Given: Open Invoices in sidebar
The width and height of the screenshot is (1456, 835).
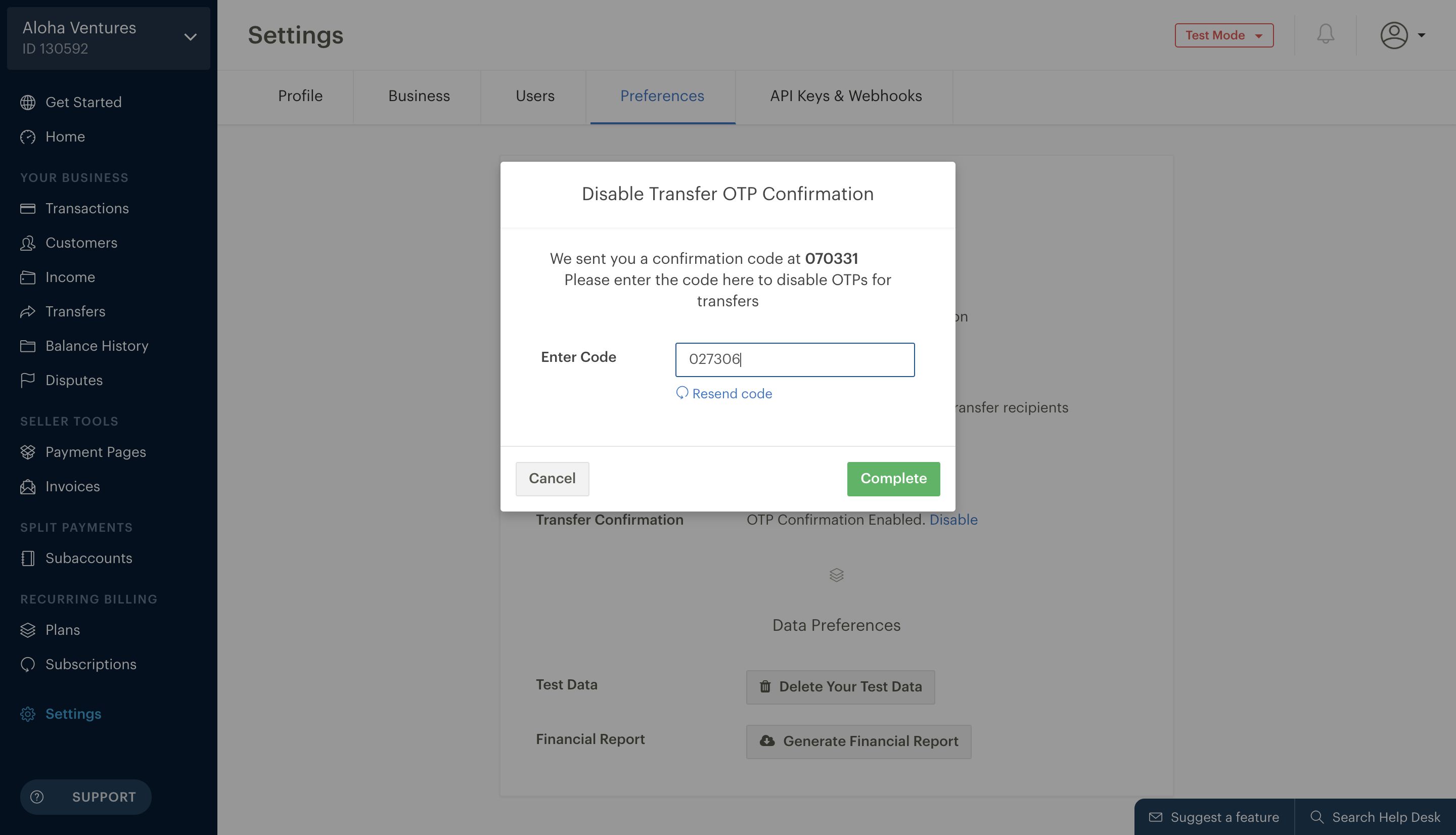Looking at the screenshot, I should (x=72, y=486).
